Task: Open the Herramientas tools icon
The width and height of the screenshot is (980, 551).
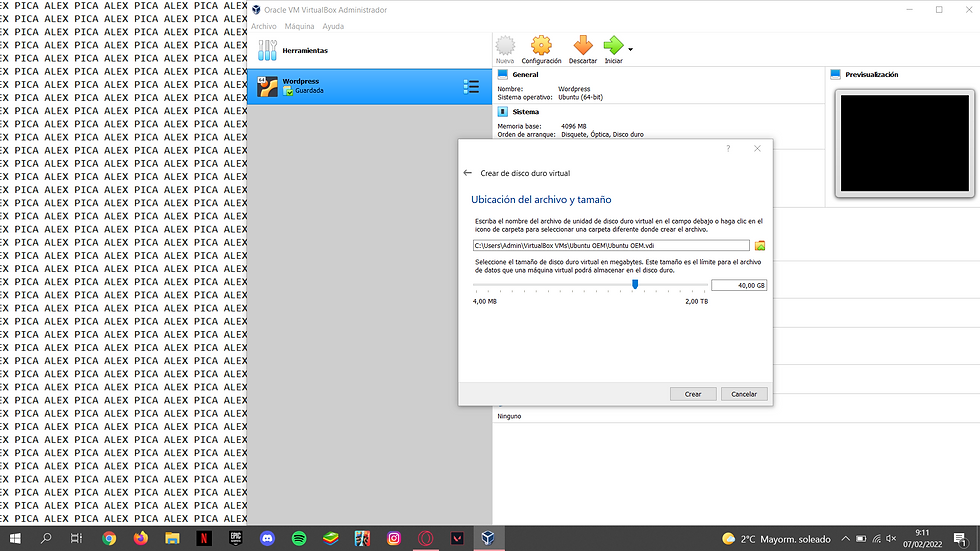Action: [x=268, y=51]
